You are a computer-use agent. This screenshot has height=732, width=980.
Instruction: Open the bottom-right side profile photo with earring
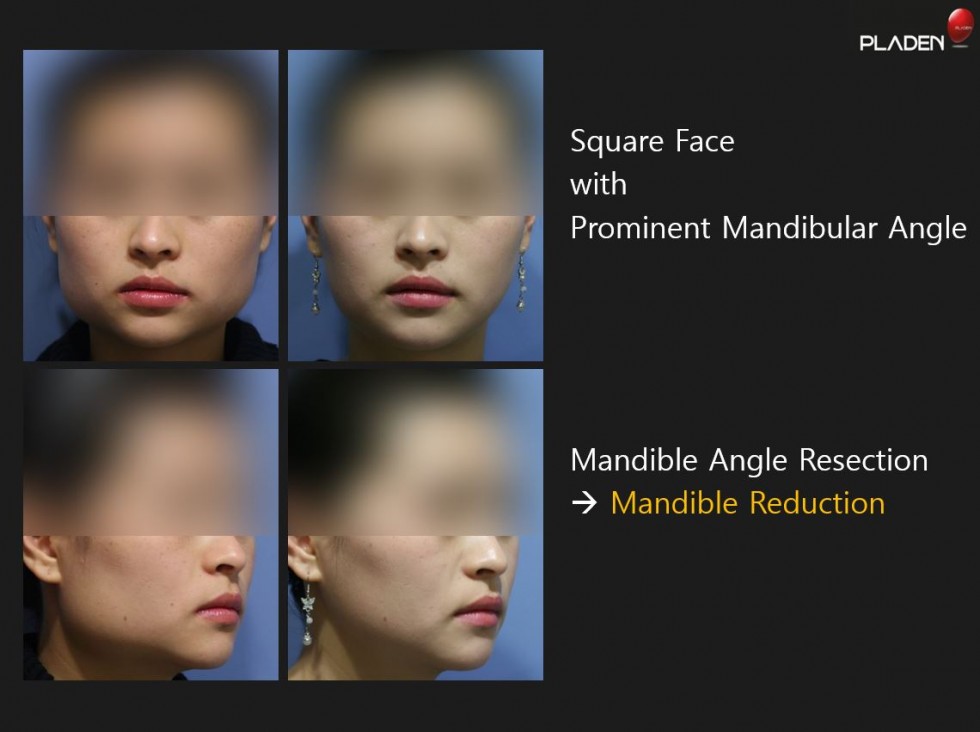coord(416,524)
